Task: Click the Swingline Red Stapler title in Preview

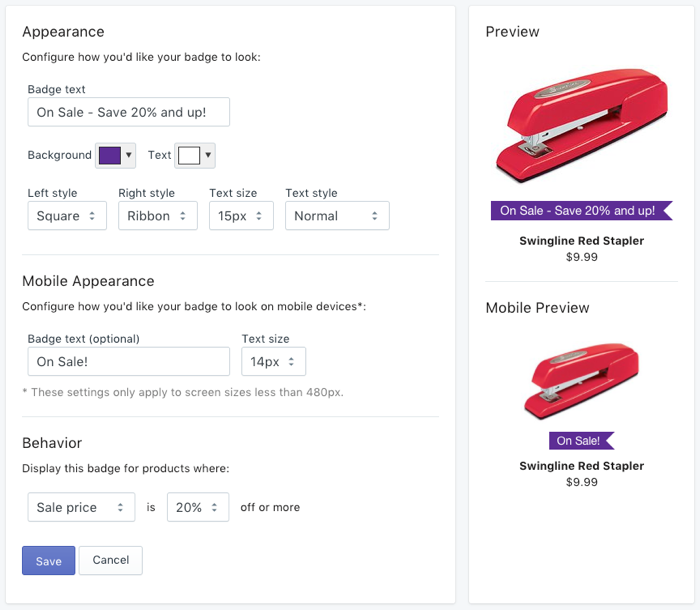Action: [581, 241]
